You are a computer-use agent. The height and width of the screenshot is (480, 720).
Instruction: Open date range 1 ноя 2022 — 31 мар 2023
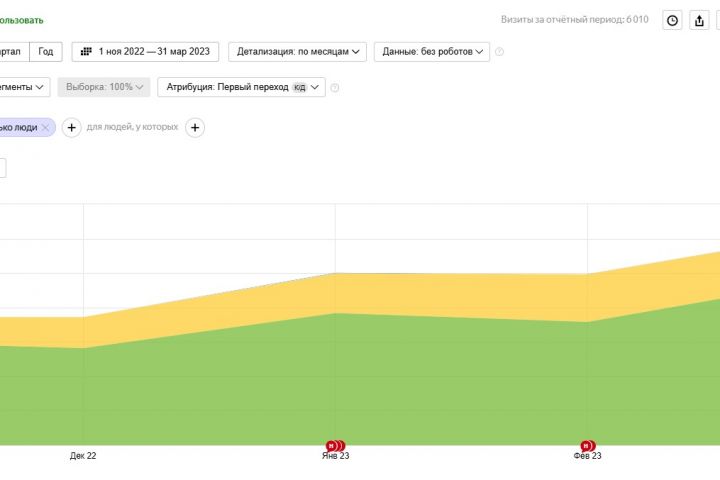(x=145, y=51)
